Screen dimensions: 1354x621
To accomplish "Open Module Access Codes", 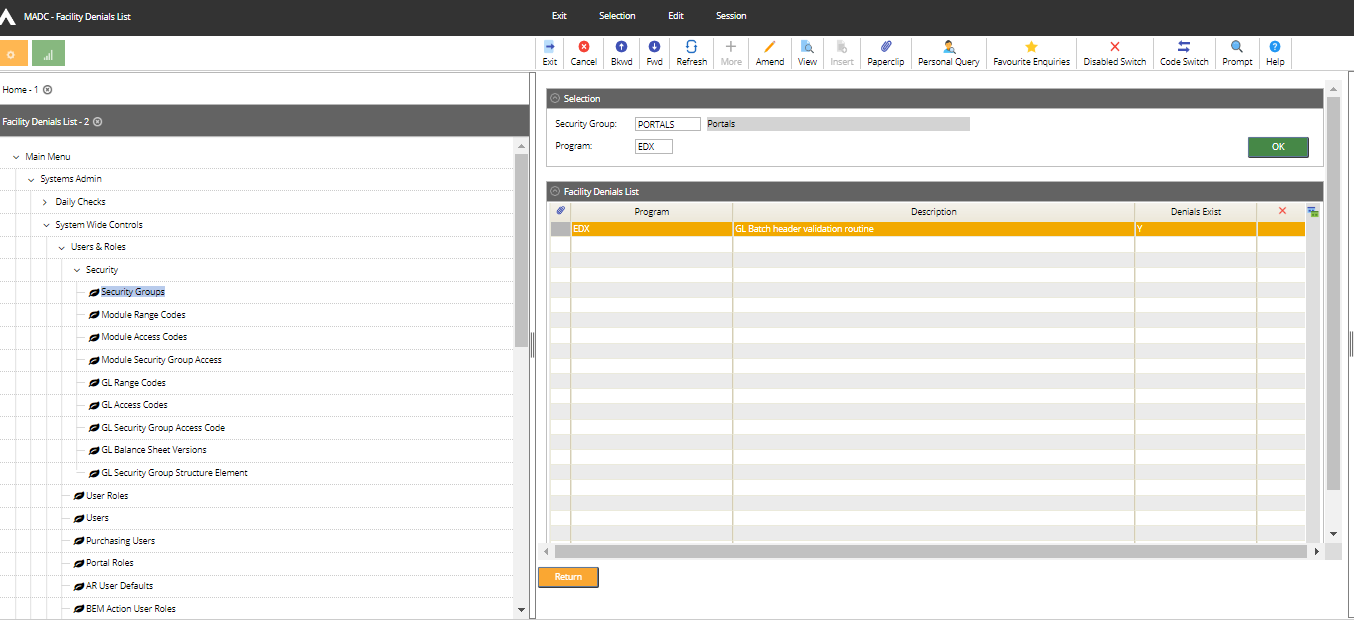I will 144,337.
